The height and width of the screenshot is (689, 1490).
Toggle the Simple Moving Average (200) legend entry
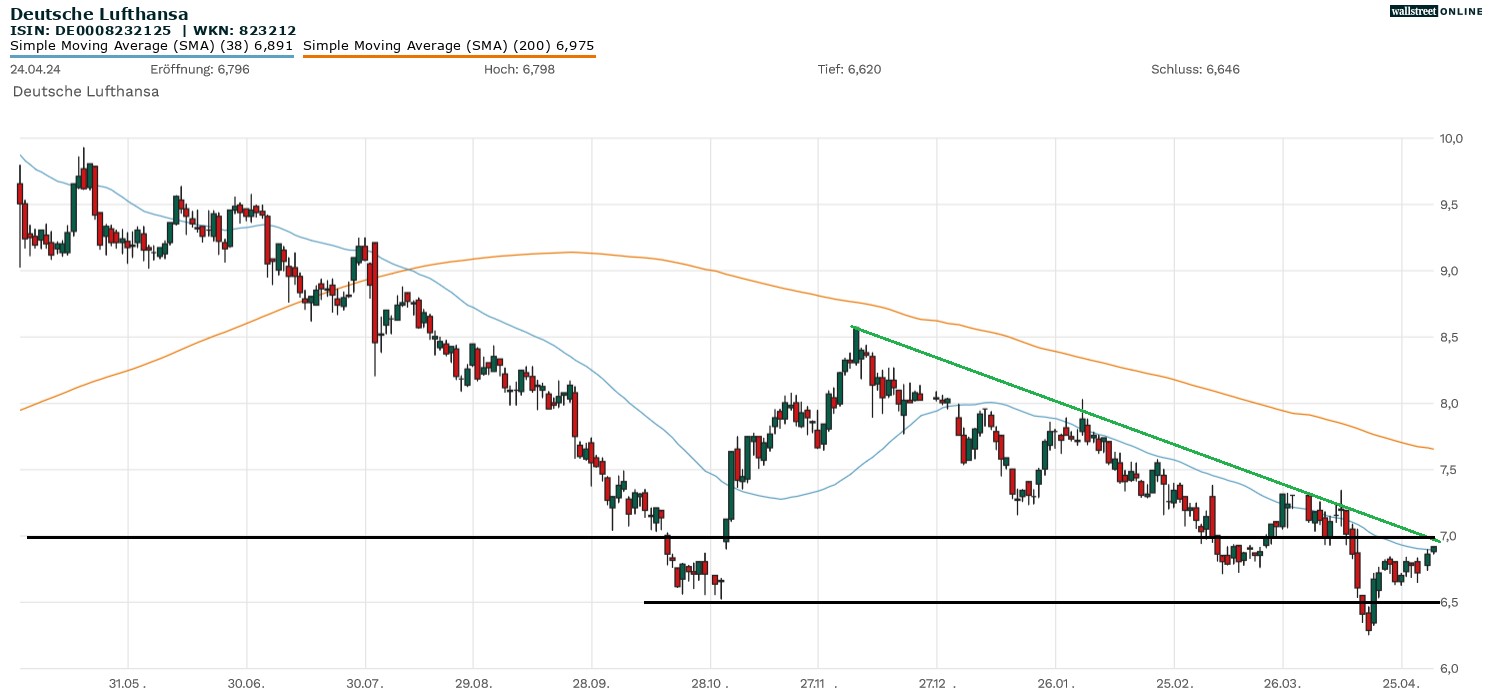click(x=448, y=46)
